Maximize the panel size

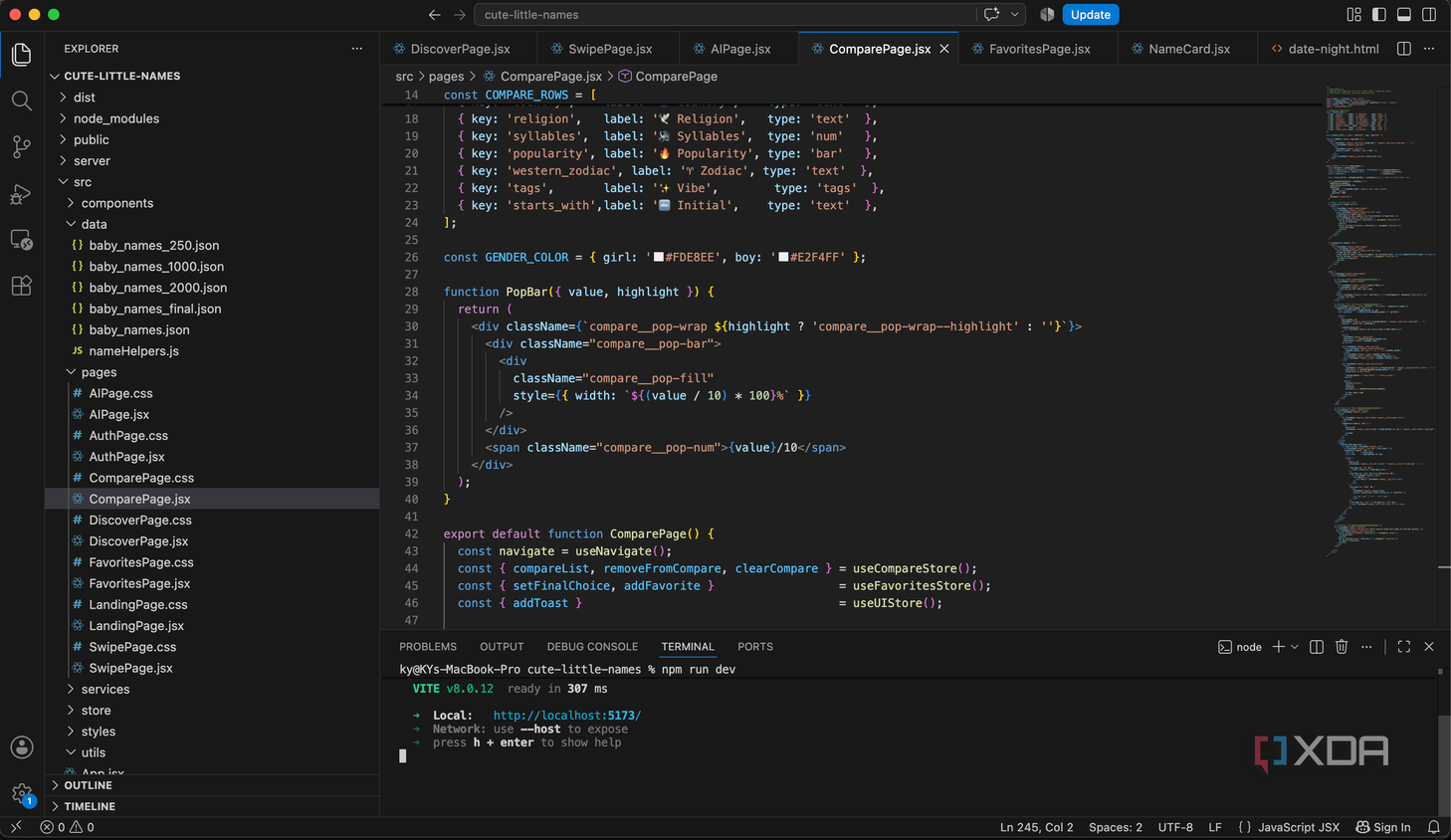point(1404,647)
